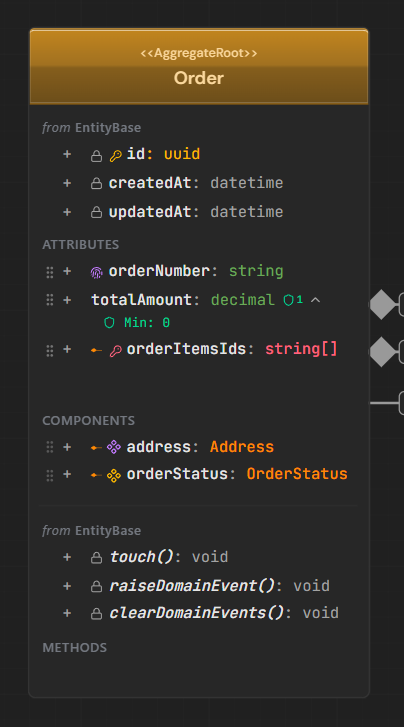The image size is (404, 727).
Task: Click the plus icon beside totalAmount
Action: 67,300
